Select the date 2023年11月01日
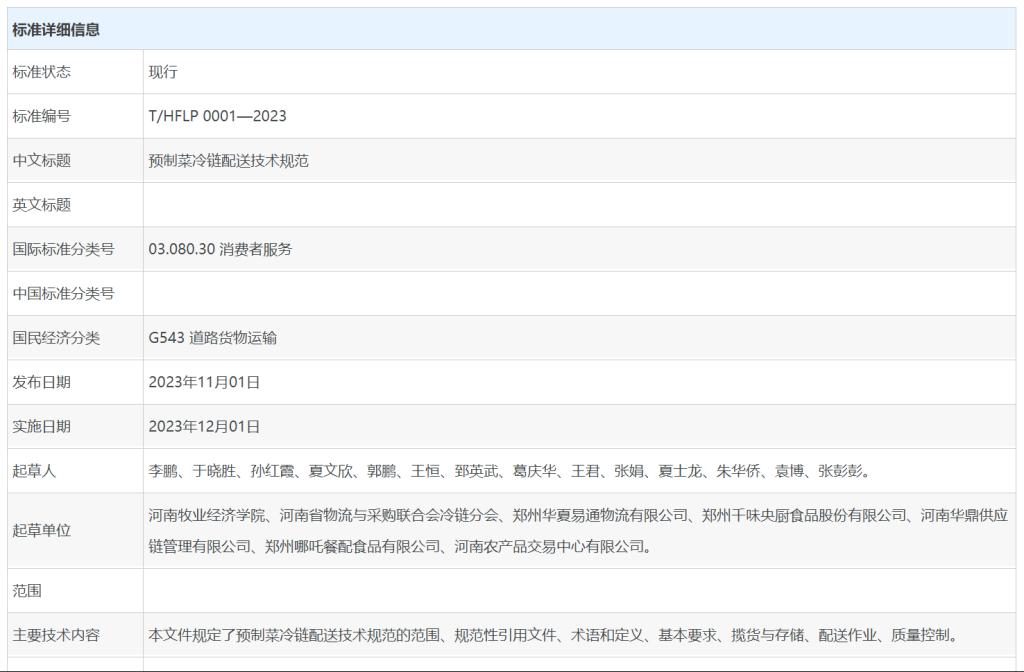Viewport: 1024px width, 672px height. [204, 382]
